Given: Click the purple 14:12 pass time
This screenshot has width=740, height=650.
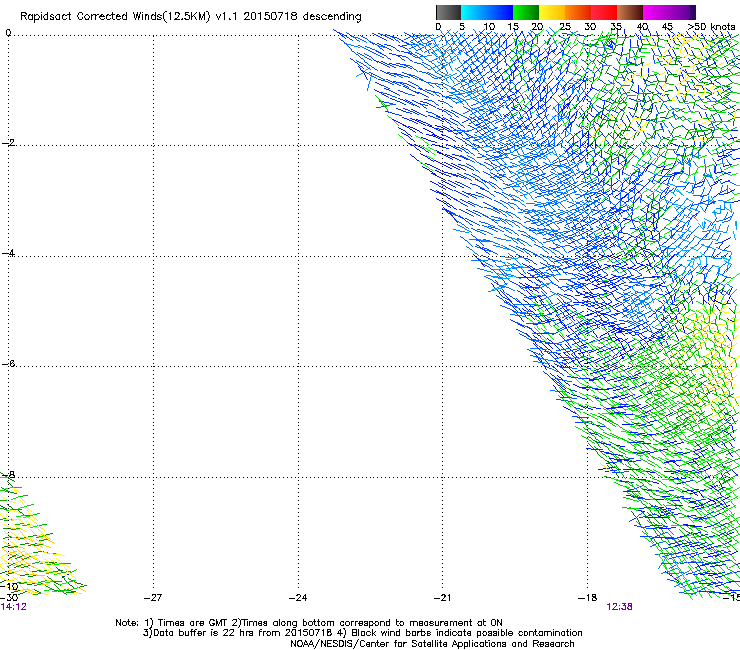Looking at the screenshot, I should click(x=13, y=607).
